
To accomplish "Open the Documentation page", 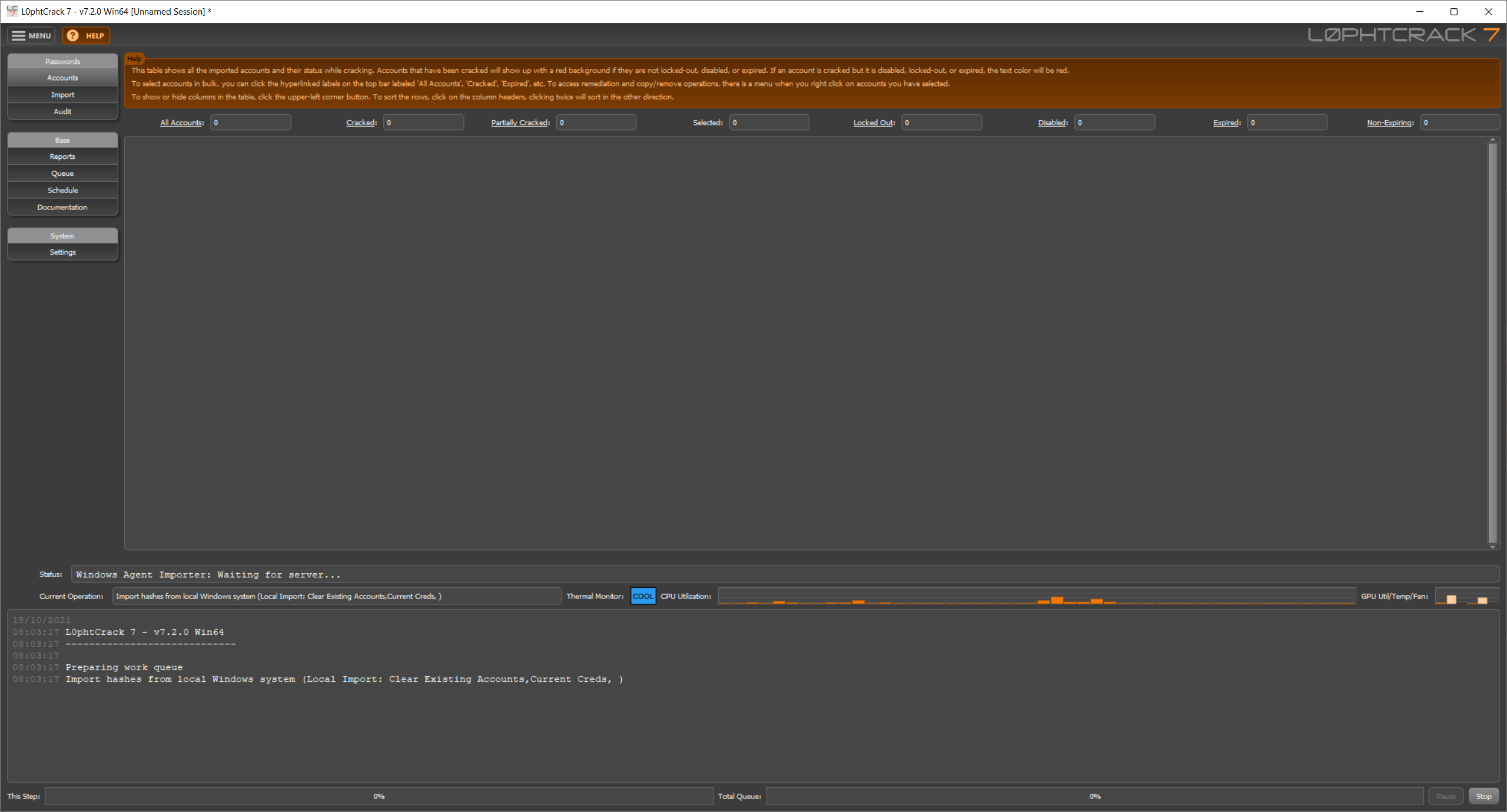I will (x=62, y=207).
